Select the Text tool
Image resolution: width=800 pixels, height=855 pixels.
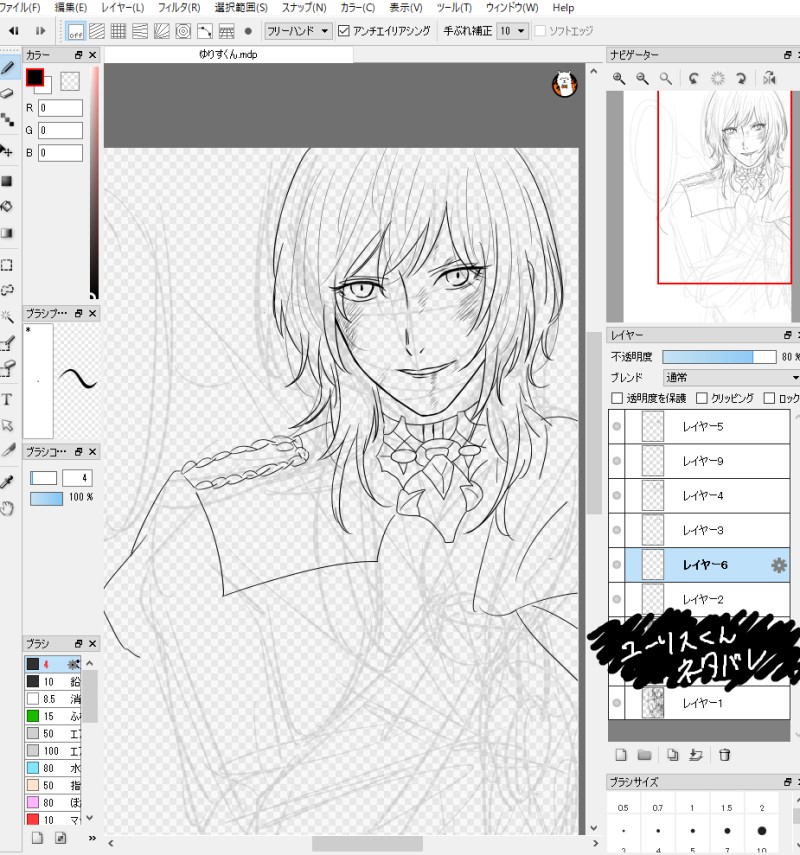tap(7, 399)
